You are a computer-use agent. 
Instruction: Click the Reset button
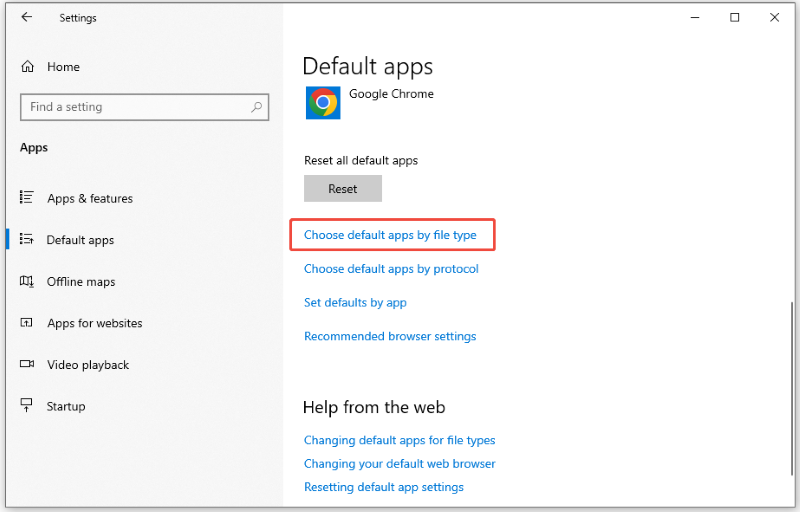pyautogui.click(x=343, y=189)
